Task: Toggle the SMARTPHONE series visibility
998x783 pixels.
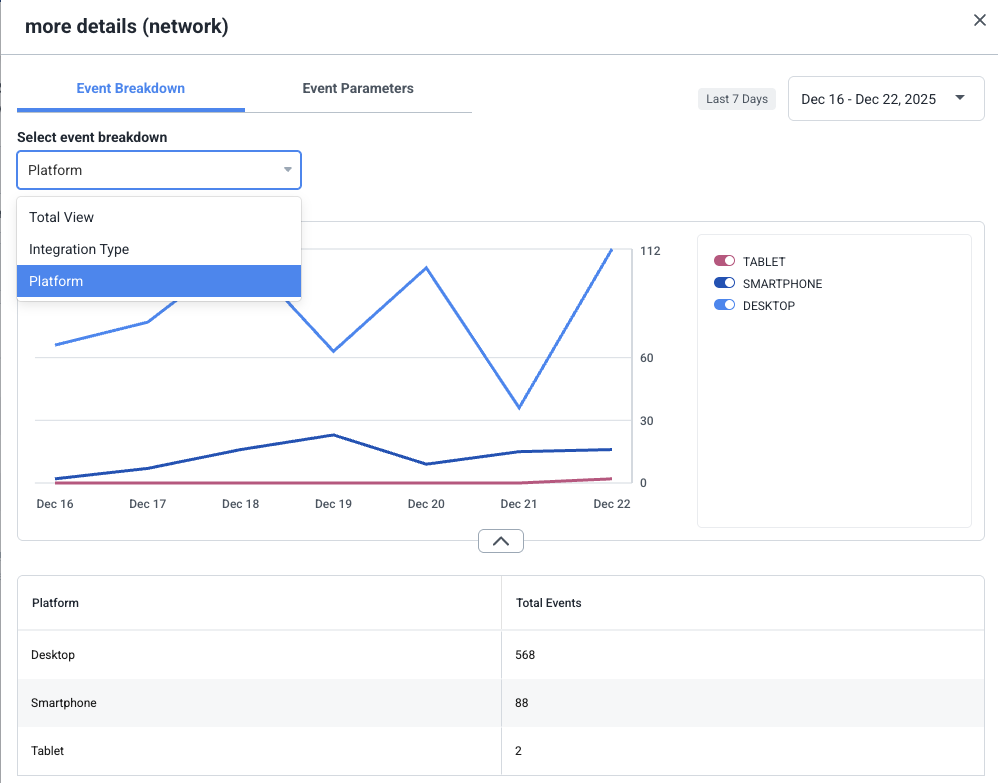Action: click(x=724, y=283)
